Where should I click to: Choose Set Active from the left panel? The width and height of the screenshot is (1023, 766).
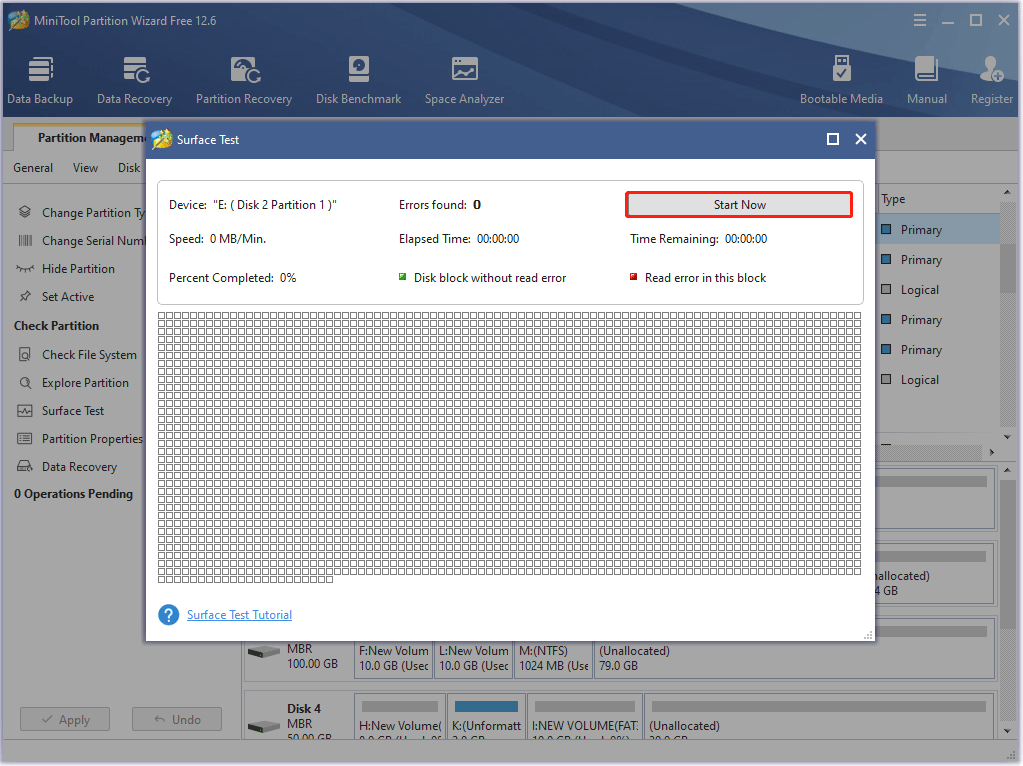tap(66, 296)
